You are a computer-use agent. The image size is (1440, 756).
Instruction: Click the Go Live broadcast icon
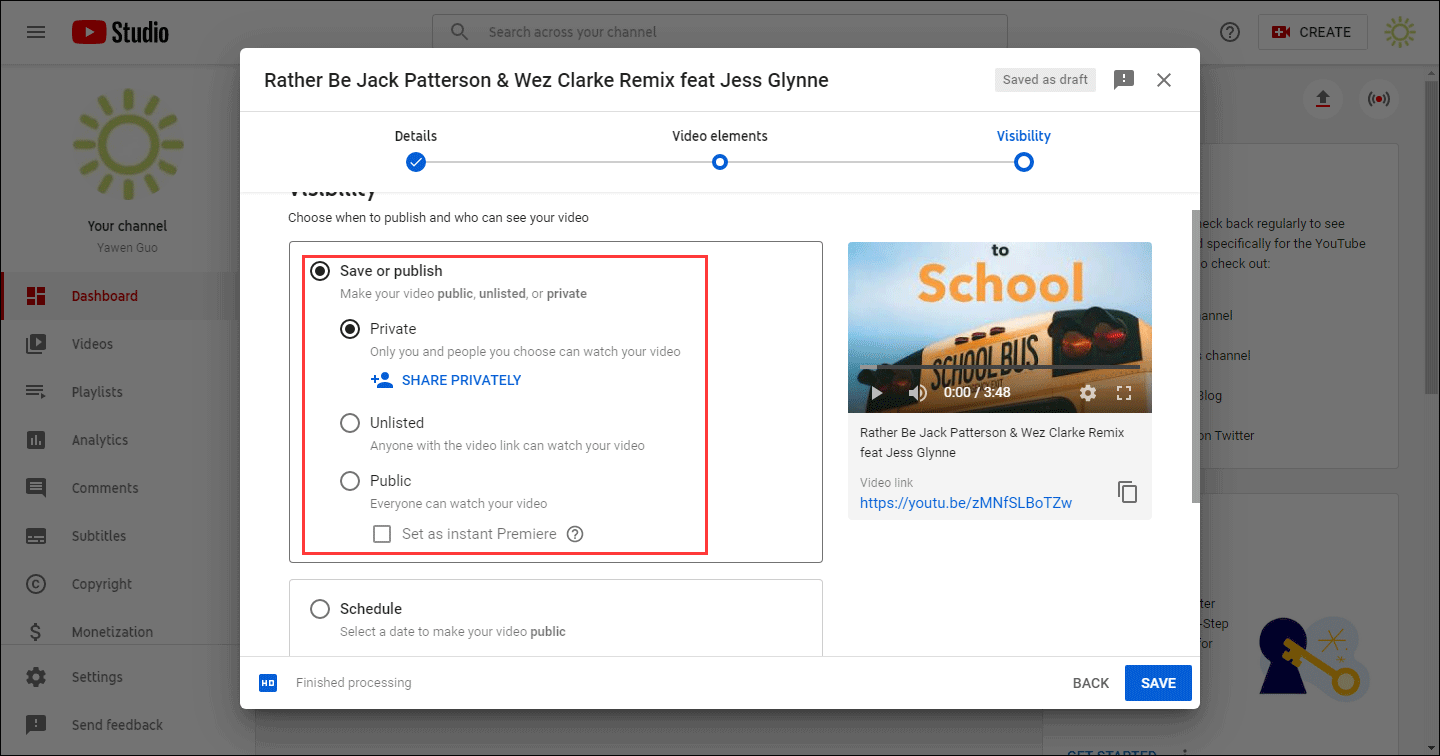point(1378,99)
